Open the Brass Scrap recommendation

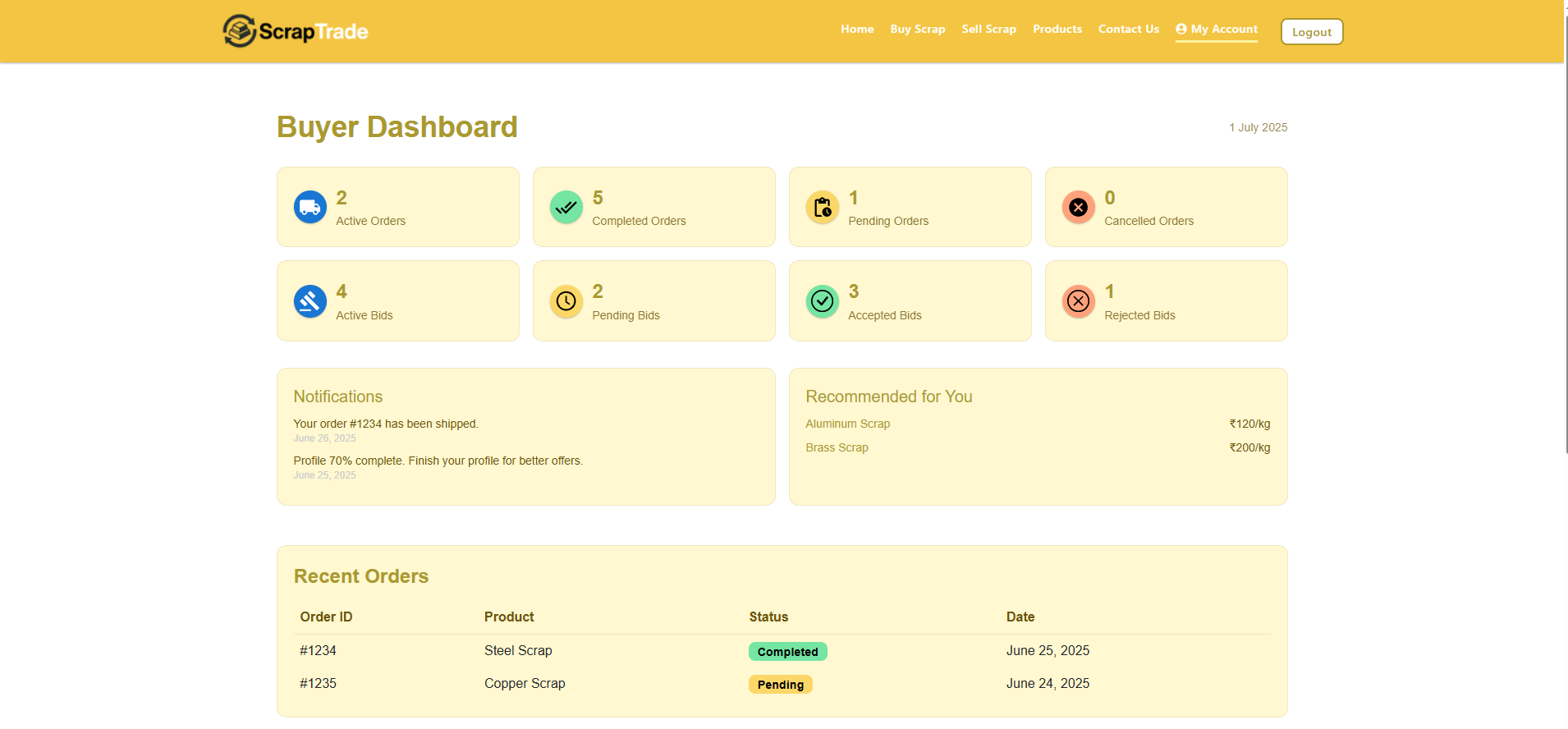(x=837, y=448)
